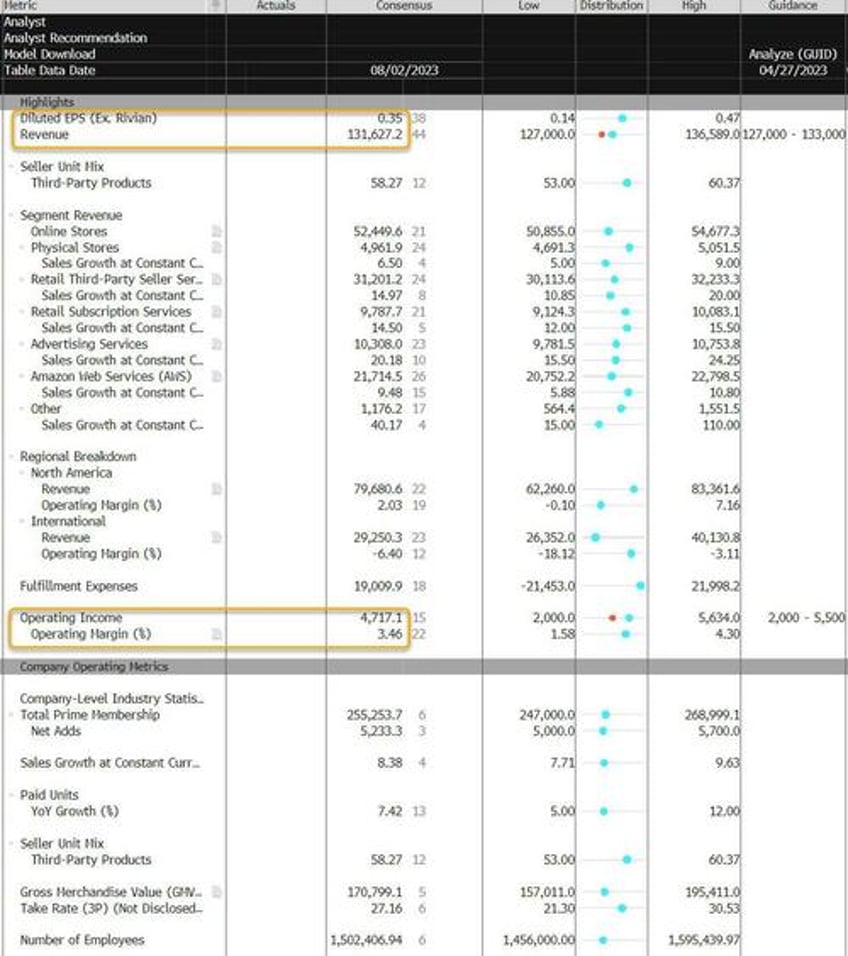
Task: Select AWS consensus value 21,714.5
Action: click(378, 376)
